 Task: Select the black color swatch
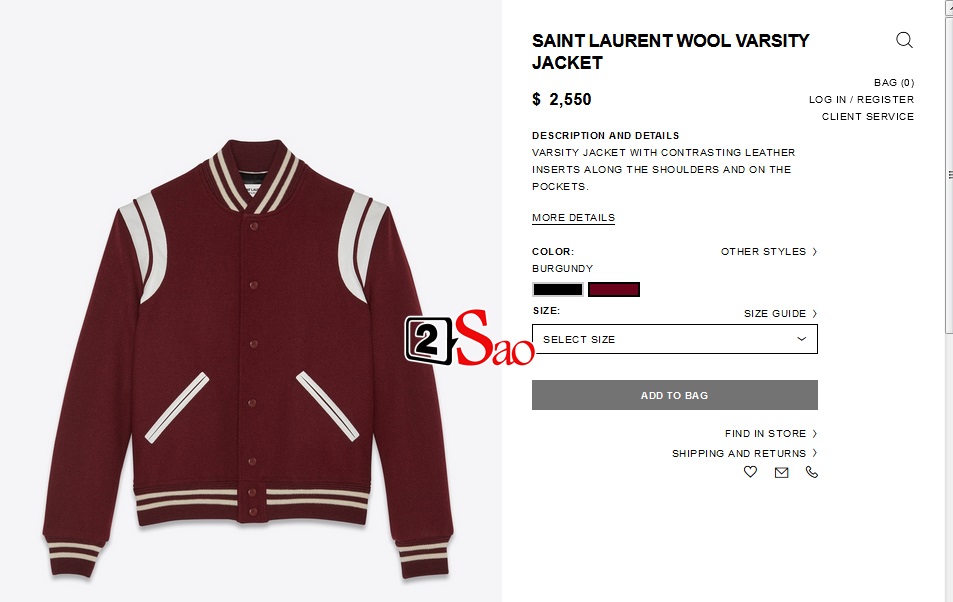pos(558,289)
